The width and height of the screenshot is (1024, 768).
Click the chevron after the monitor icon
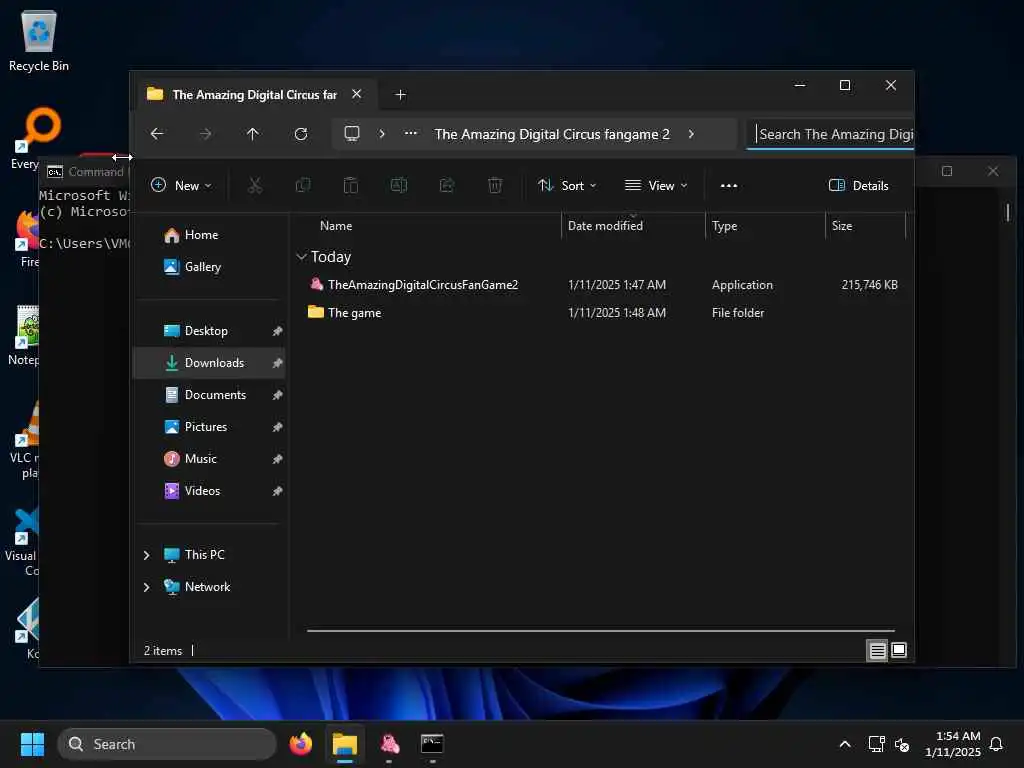point(382,134)
